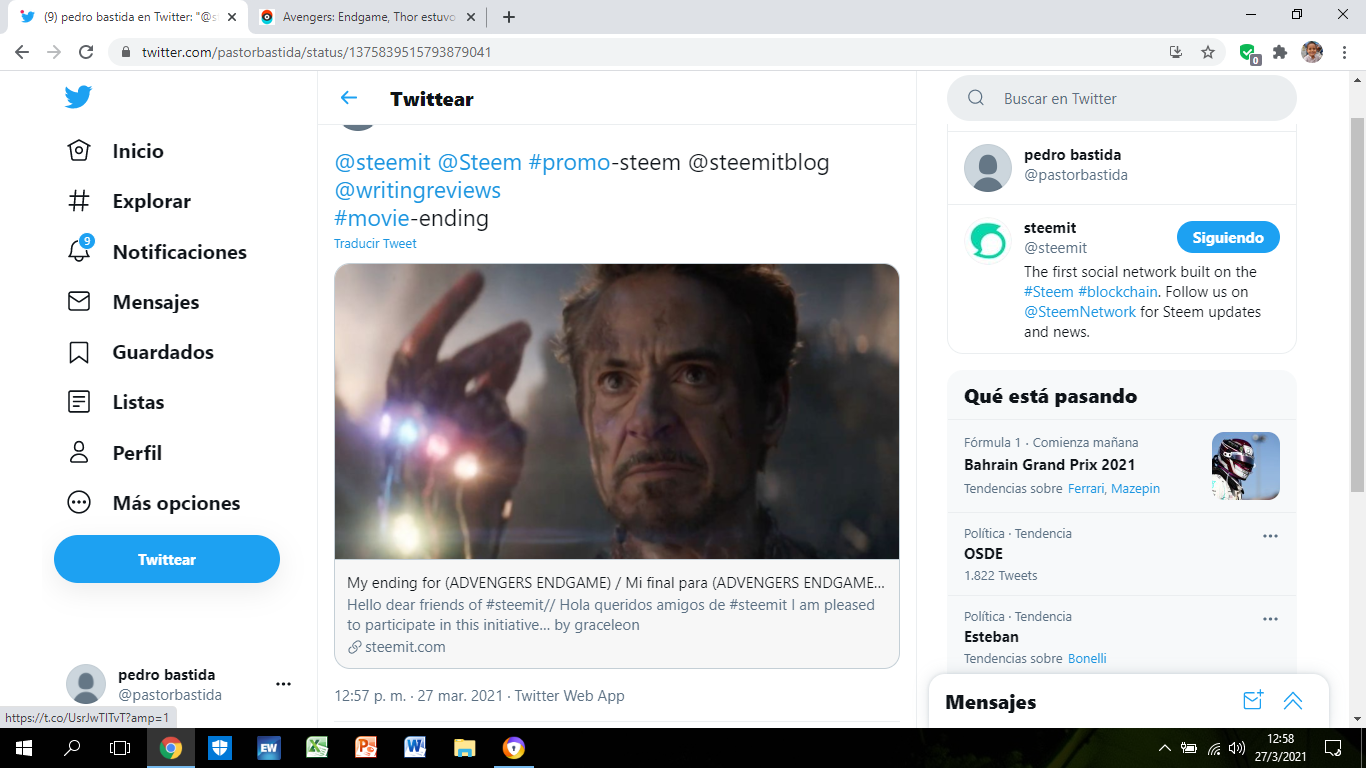Screen dimensions: 1366x768
Task: Open @writingreviews mention link
Action: click(417, 190)
